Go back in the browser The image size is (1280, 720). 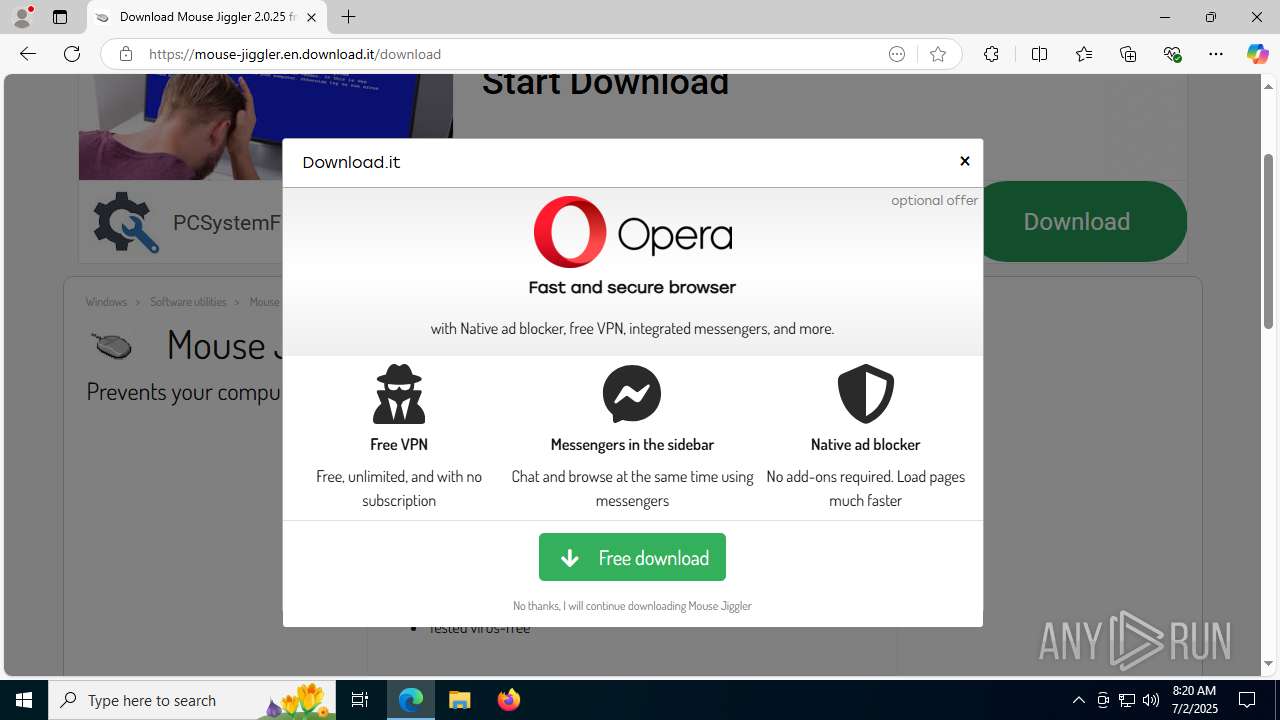coord(28,54)
